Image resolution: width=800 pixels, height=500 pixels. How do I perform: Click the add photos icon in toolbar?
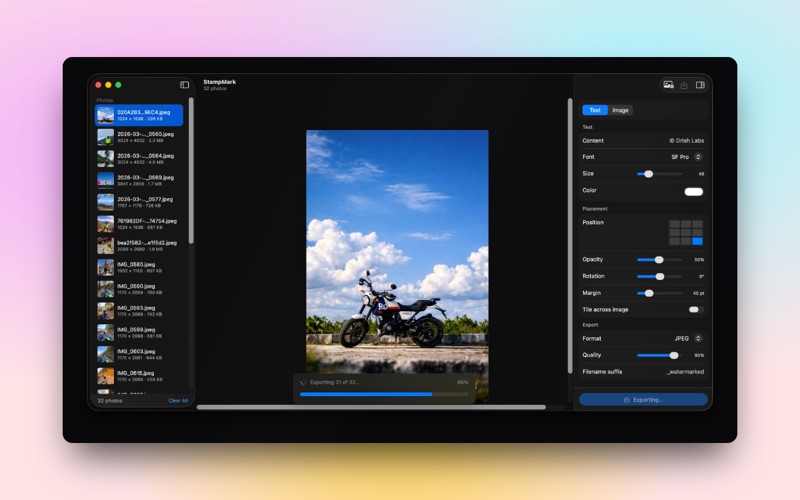click(668, 85)
